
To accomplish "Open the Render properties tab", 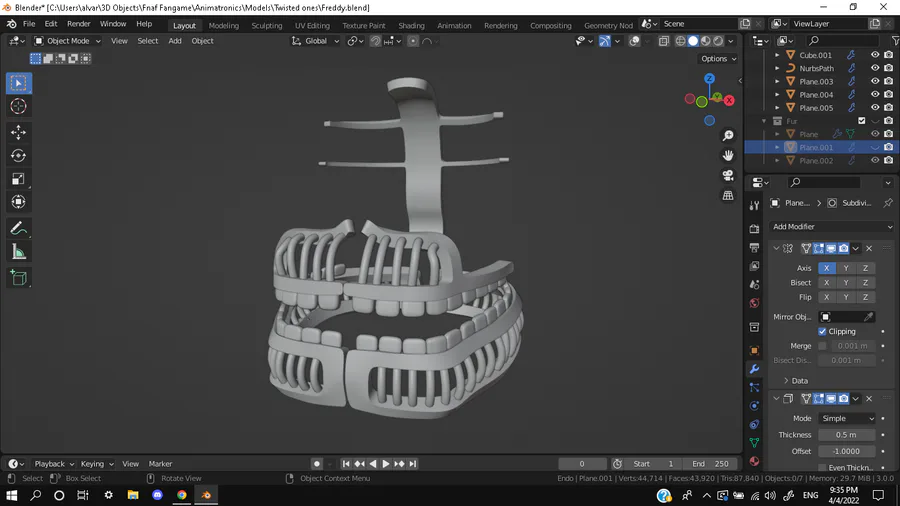I will click(x=754, y=229).
